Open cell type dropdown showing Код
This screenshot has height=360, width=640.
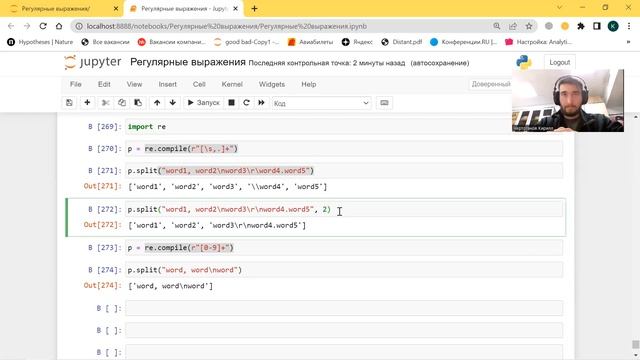322,103
